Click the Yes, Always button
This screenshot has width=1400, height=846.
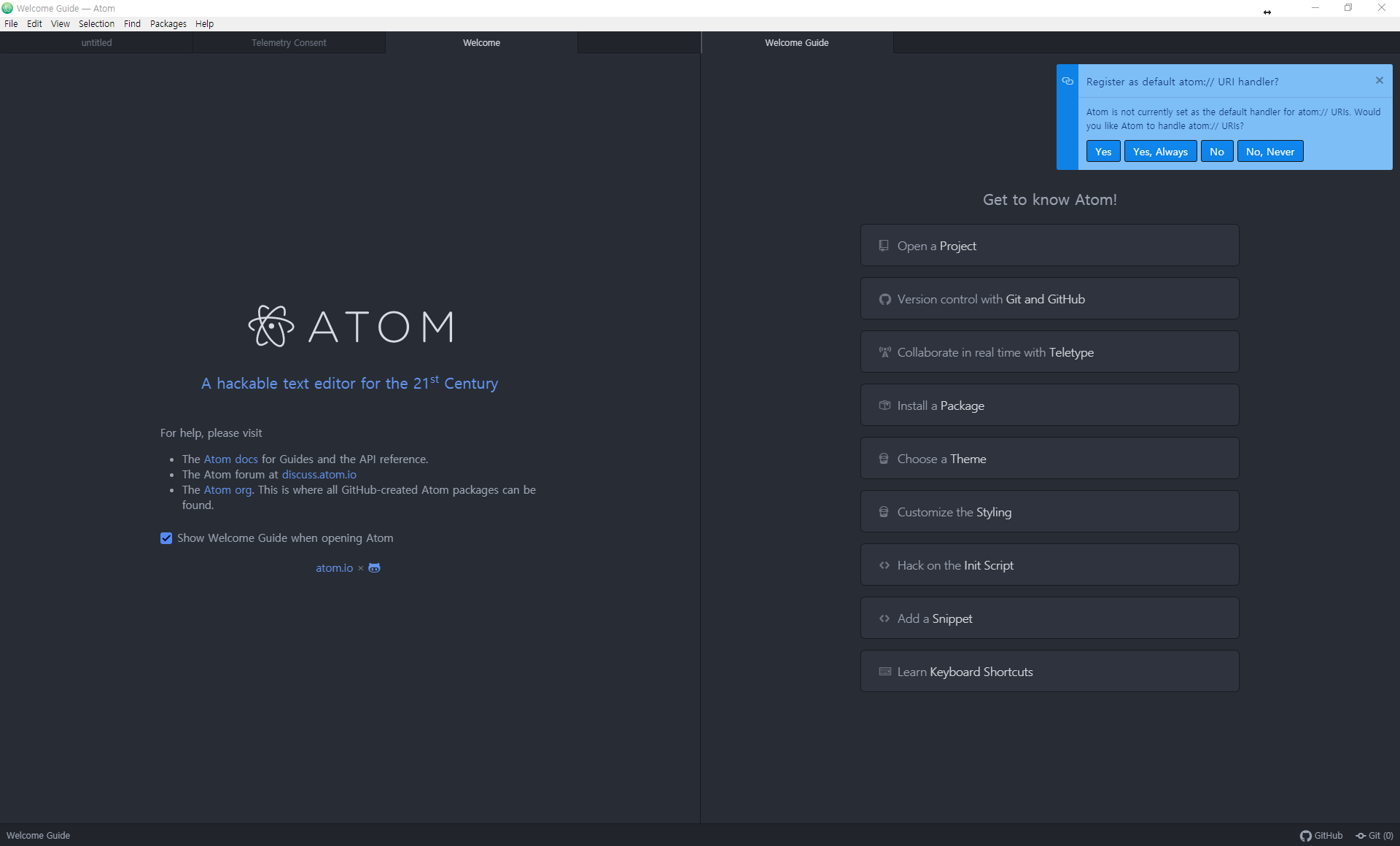tap(1160, 152)
